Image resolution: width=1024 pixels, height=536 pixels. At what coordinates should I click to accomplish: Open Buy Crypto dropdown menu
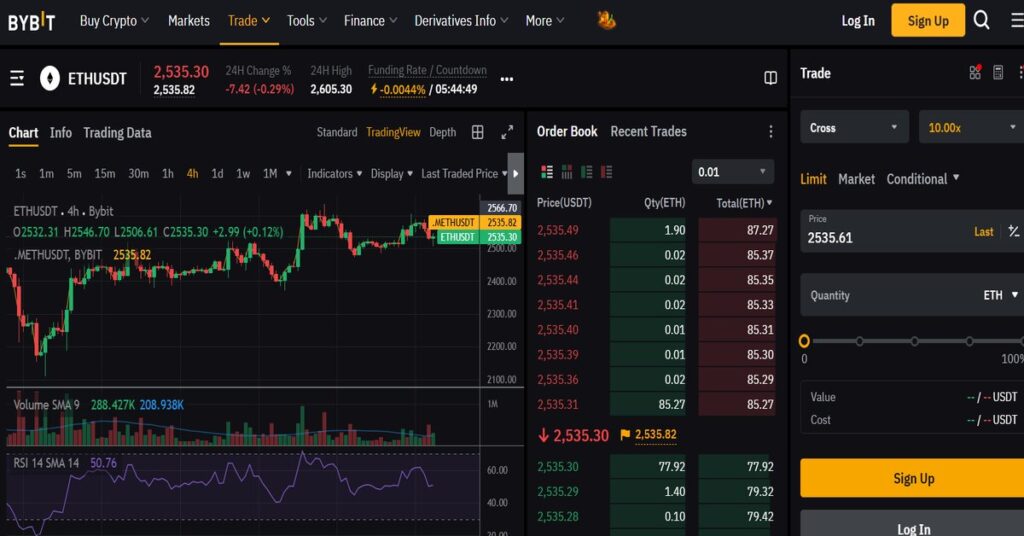click(x=114, y=21)
